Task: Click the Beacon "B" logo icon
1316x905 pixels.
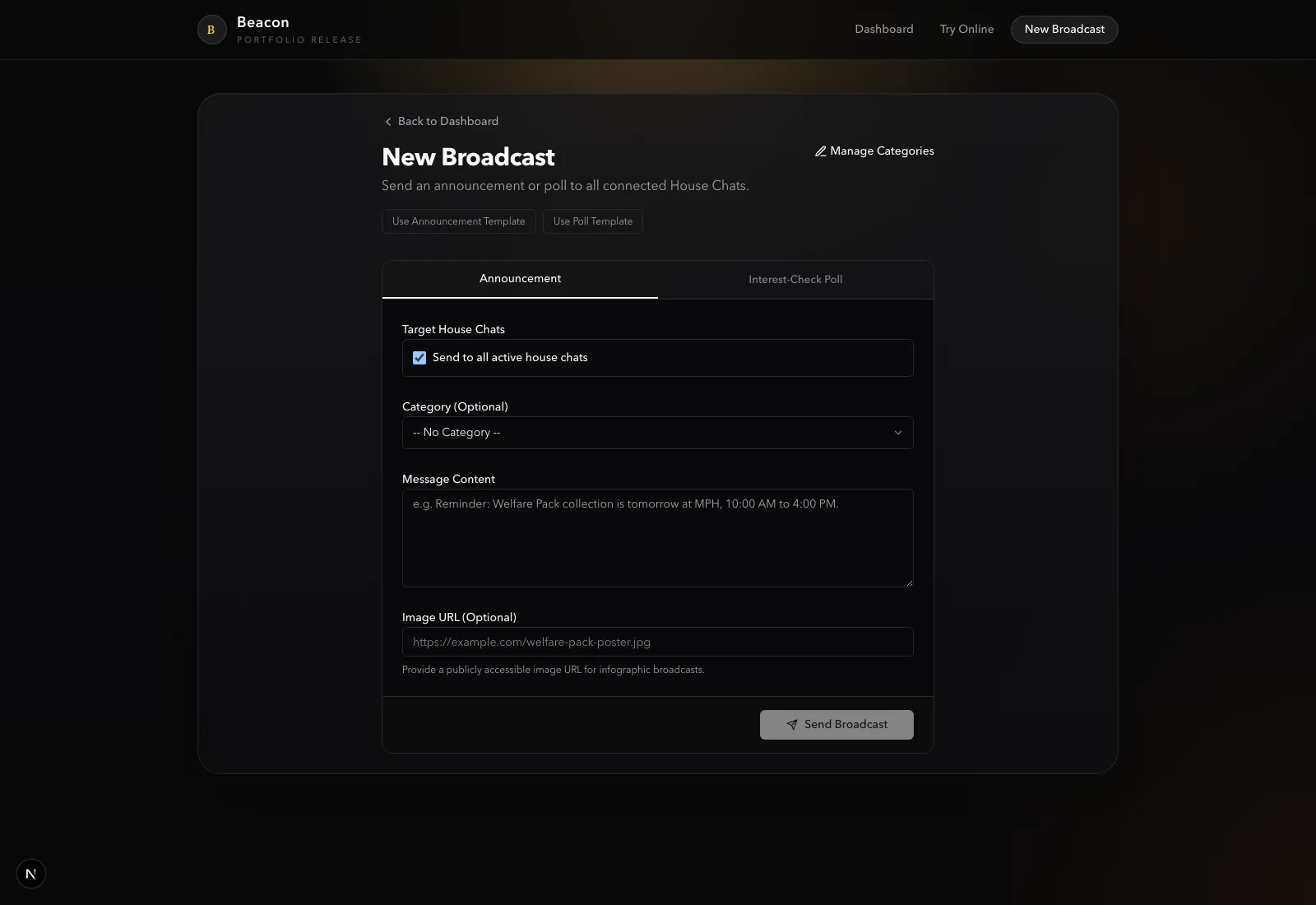Action: click(211, 30)
